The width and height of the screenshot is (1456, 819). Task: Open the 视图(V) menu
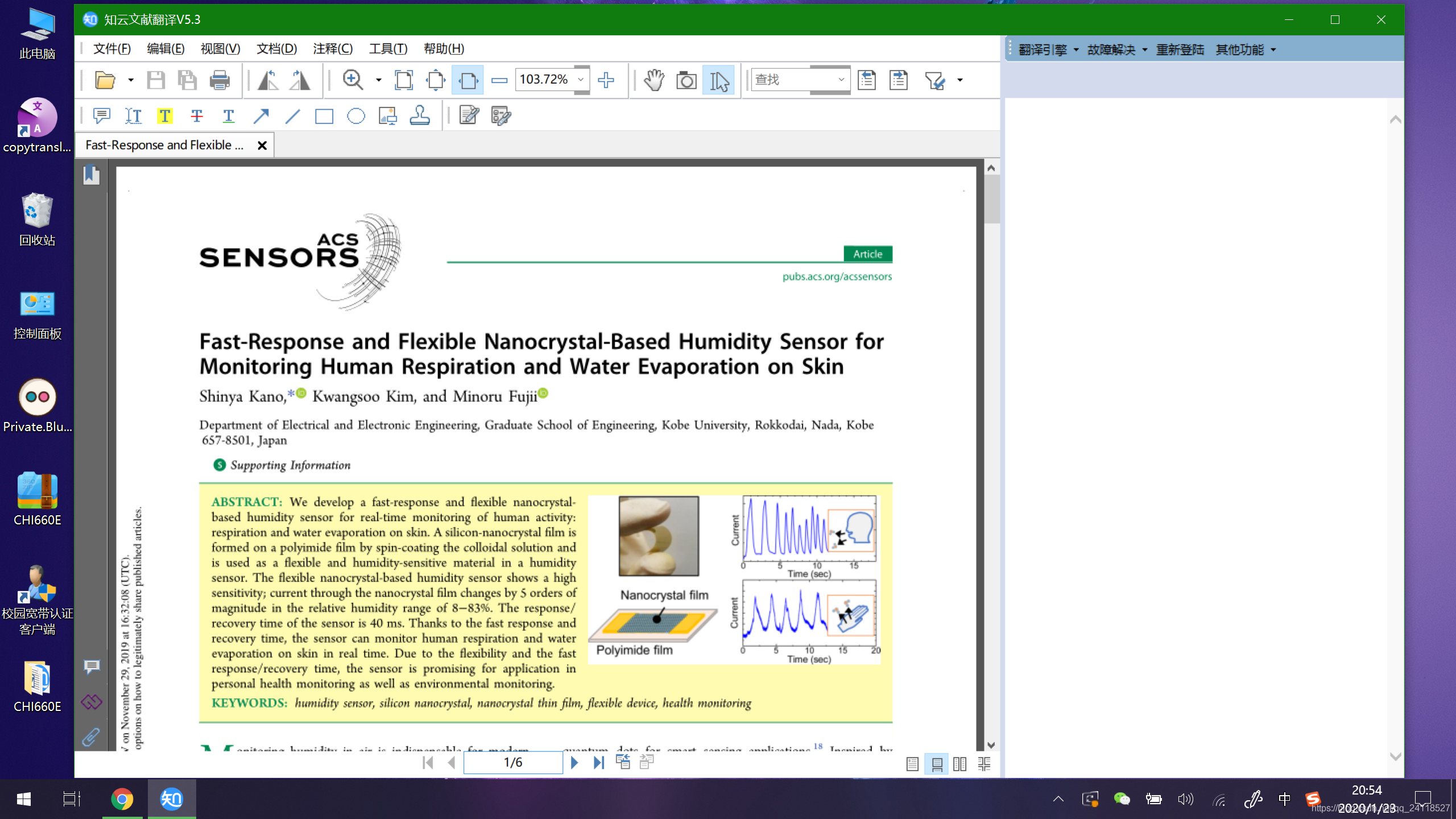220,49
